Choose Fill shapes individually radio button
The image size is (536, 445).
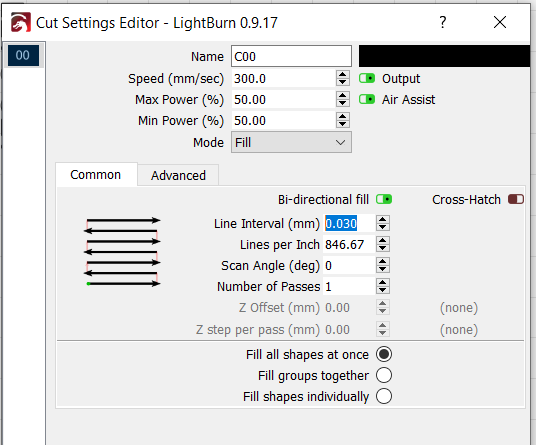tap(384, 396)
